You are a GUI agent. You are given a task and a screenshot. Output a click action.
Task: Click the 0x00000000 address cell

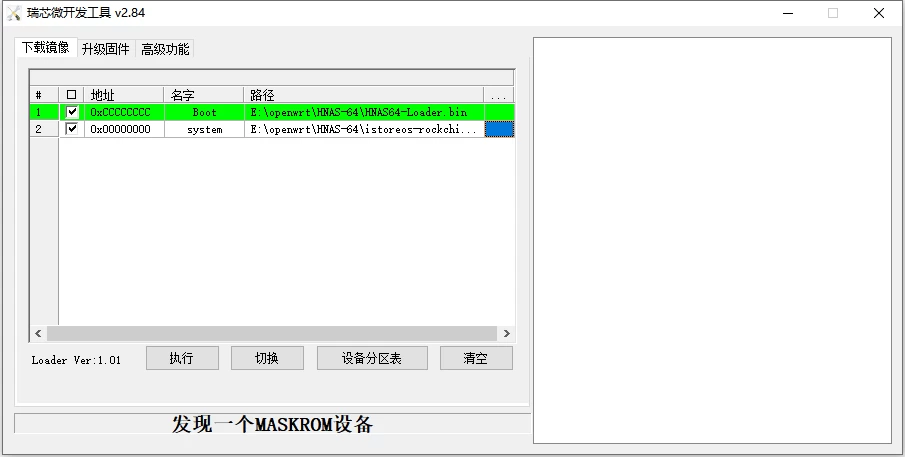pos(124,129)
